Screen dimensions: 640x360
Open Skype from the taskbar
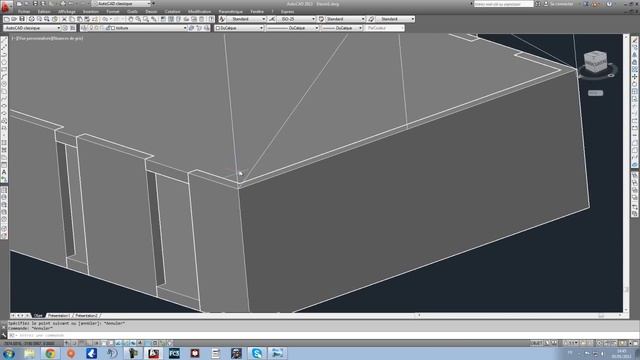(x=257, y=353)
